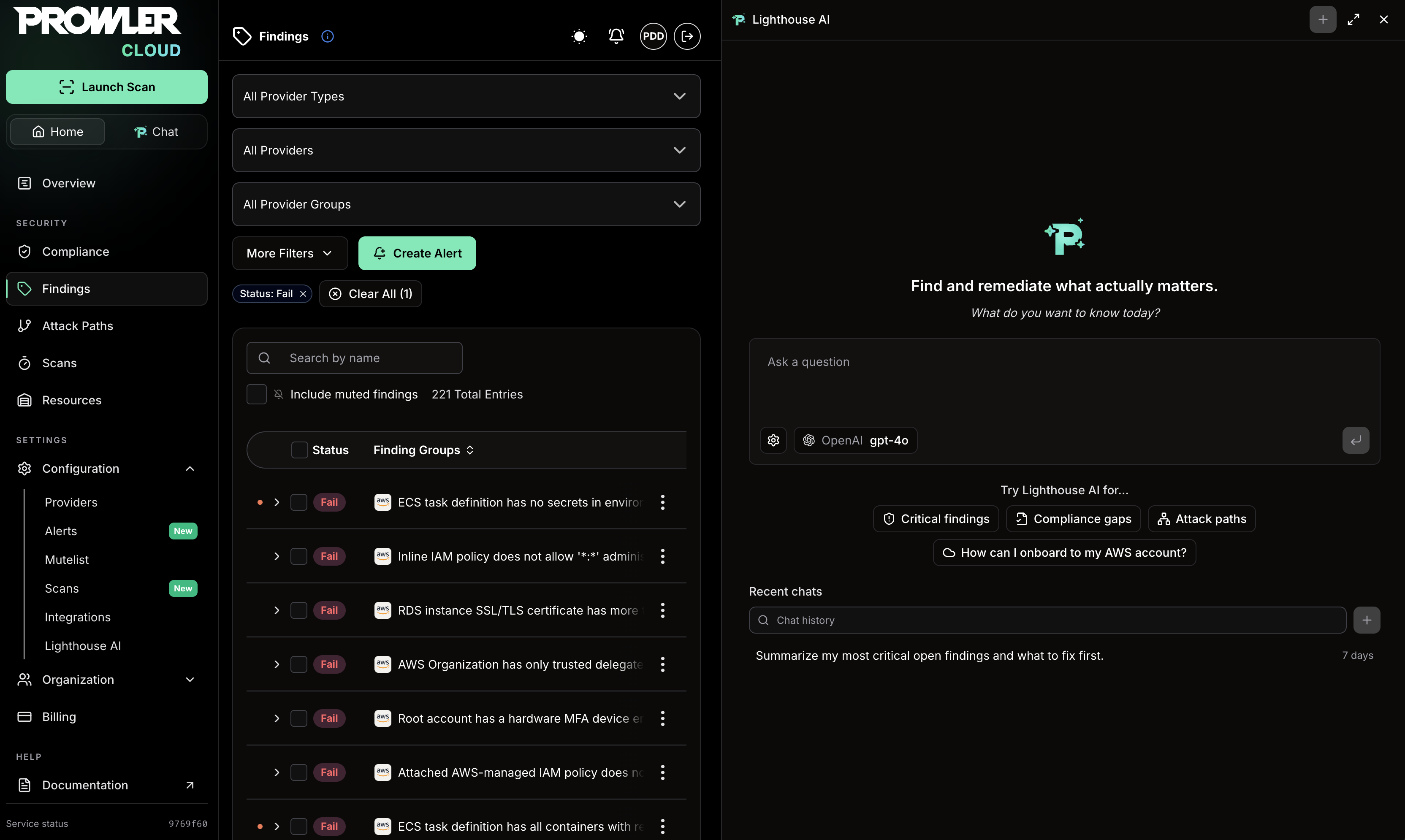Click the Chat history search field
1405x840 pixels.
tap(1047, 621)
